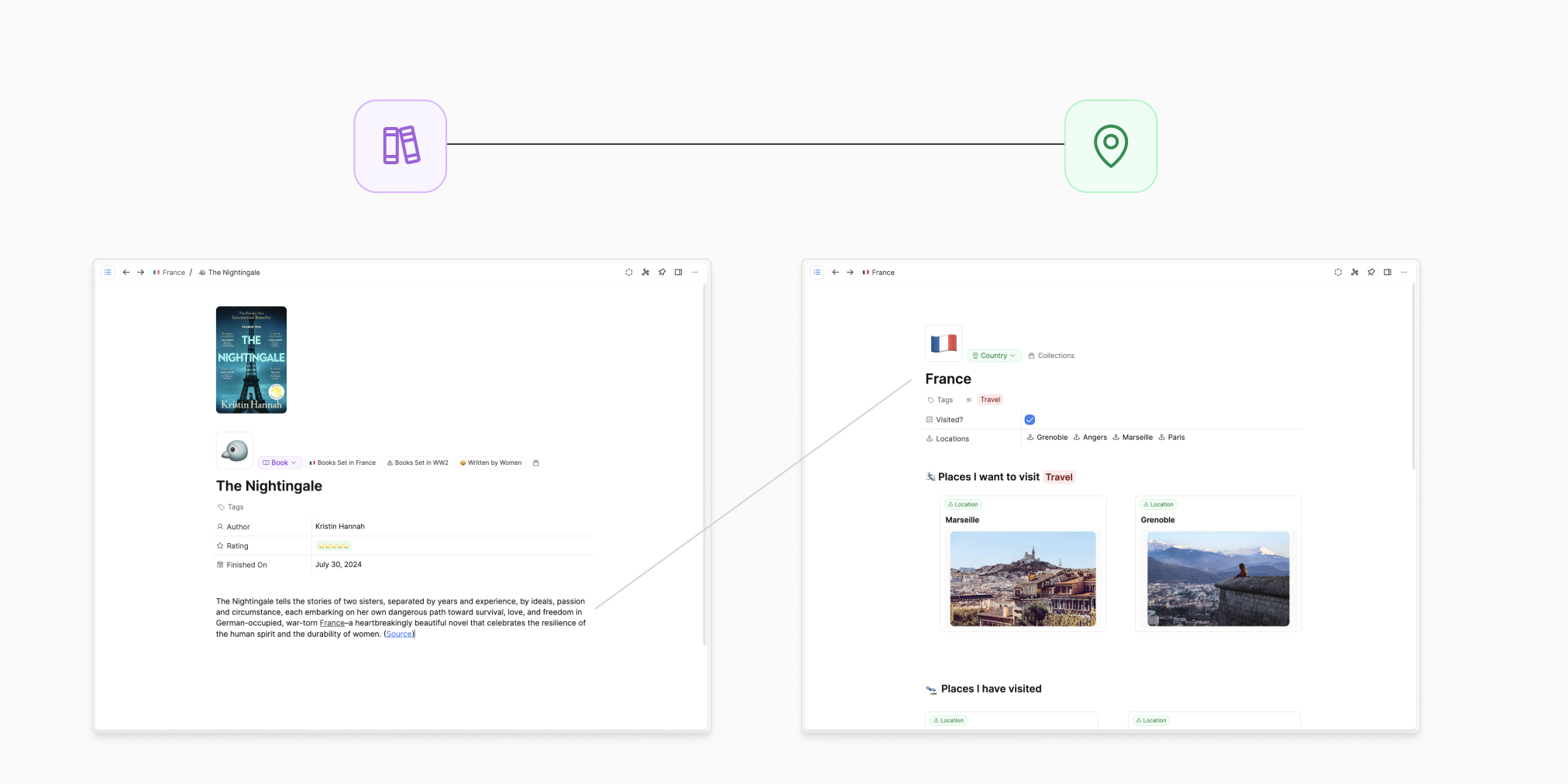Open Books Set in WW2 collection
Screen dimensions: 1568x784
[418, 462]
